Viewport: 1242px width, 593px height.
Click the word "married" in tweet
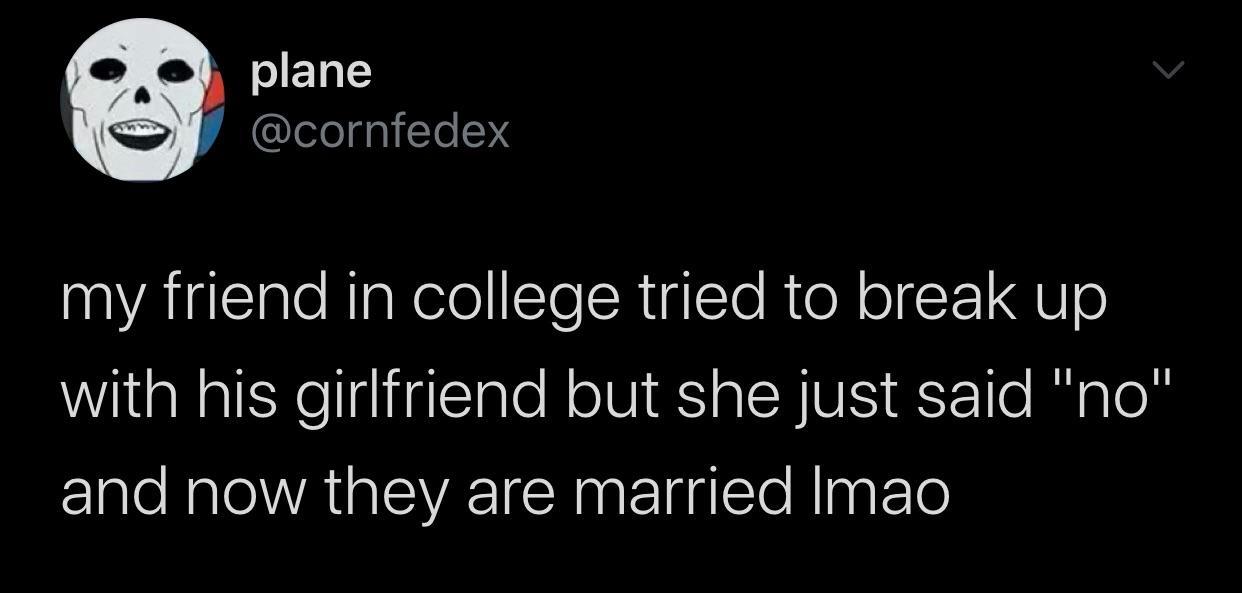(682, 494)
